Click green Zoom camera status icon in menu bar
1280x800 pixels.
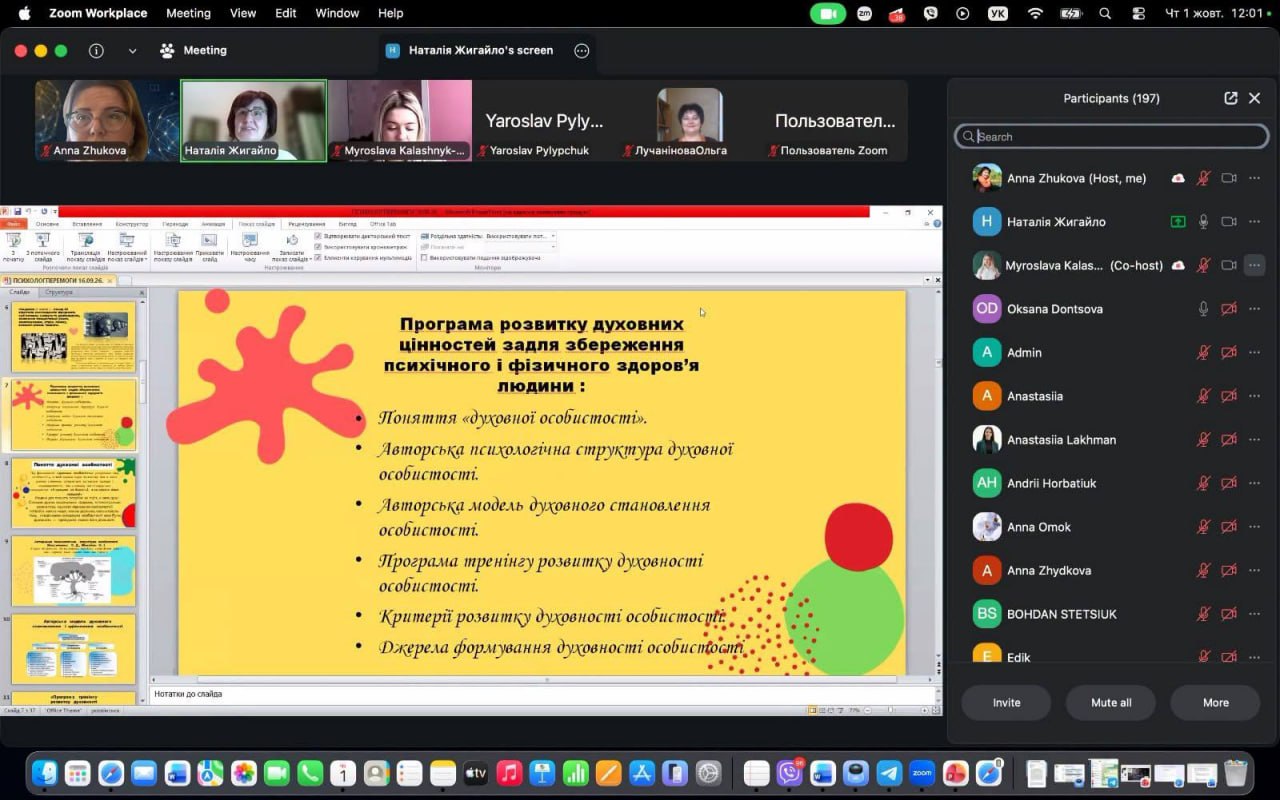click(828, 13)
